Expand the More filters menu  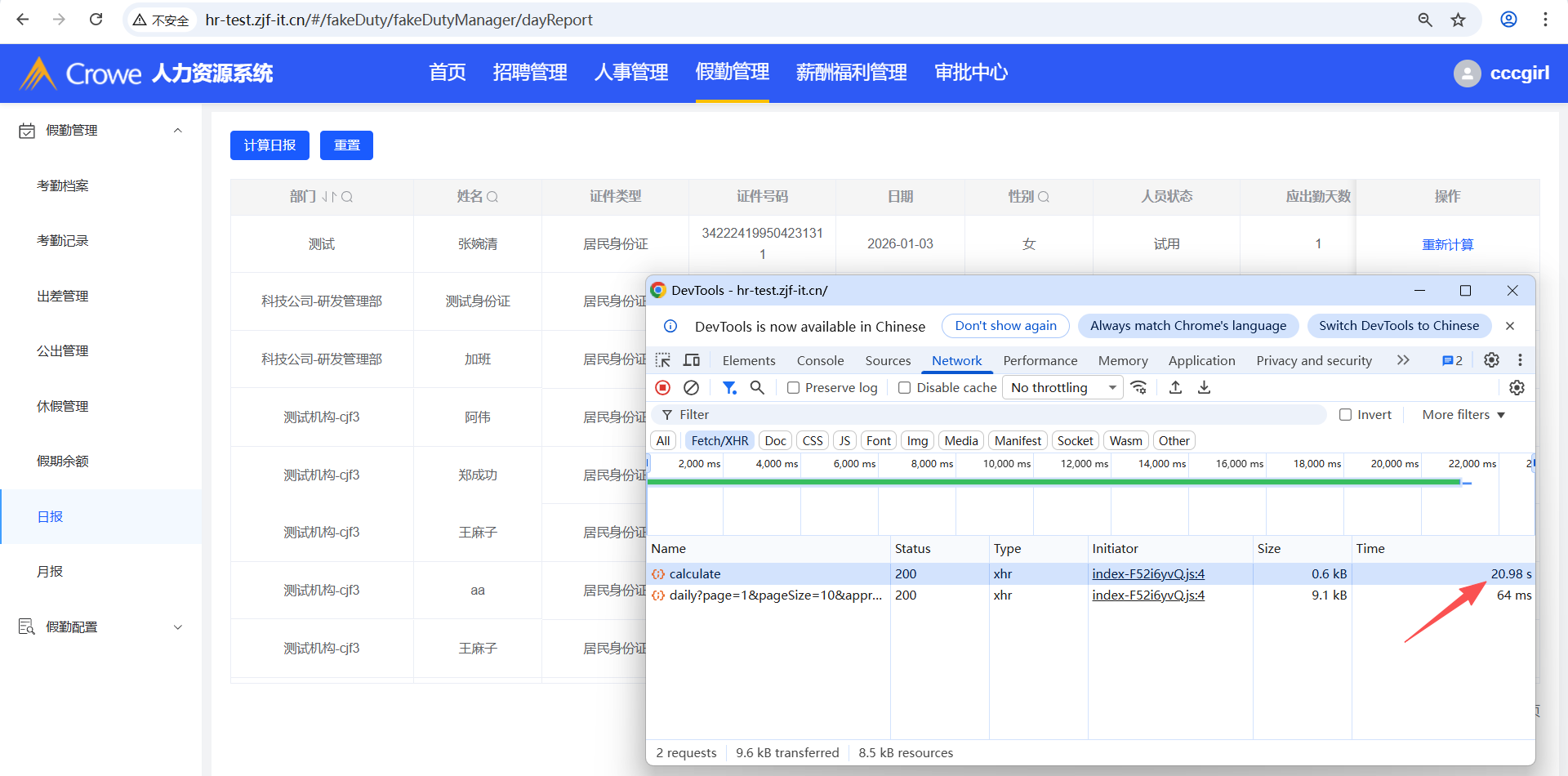coord(1463,415)
